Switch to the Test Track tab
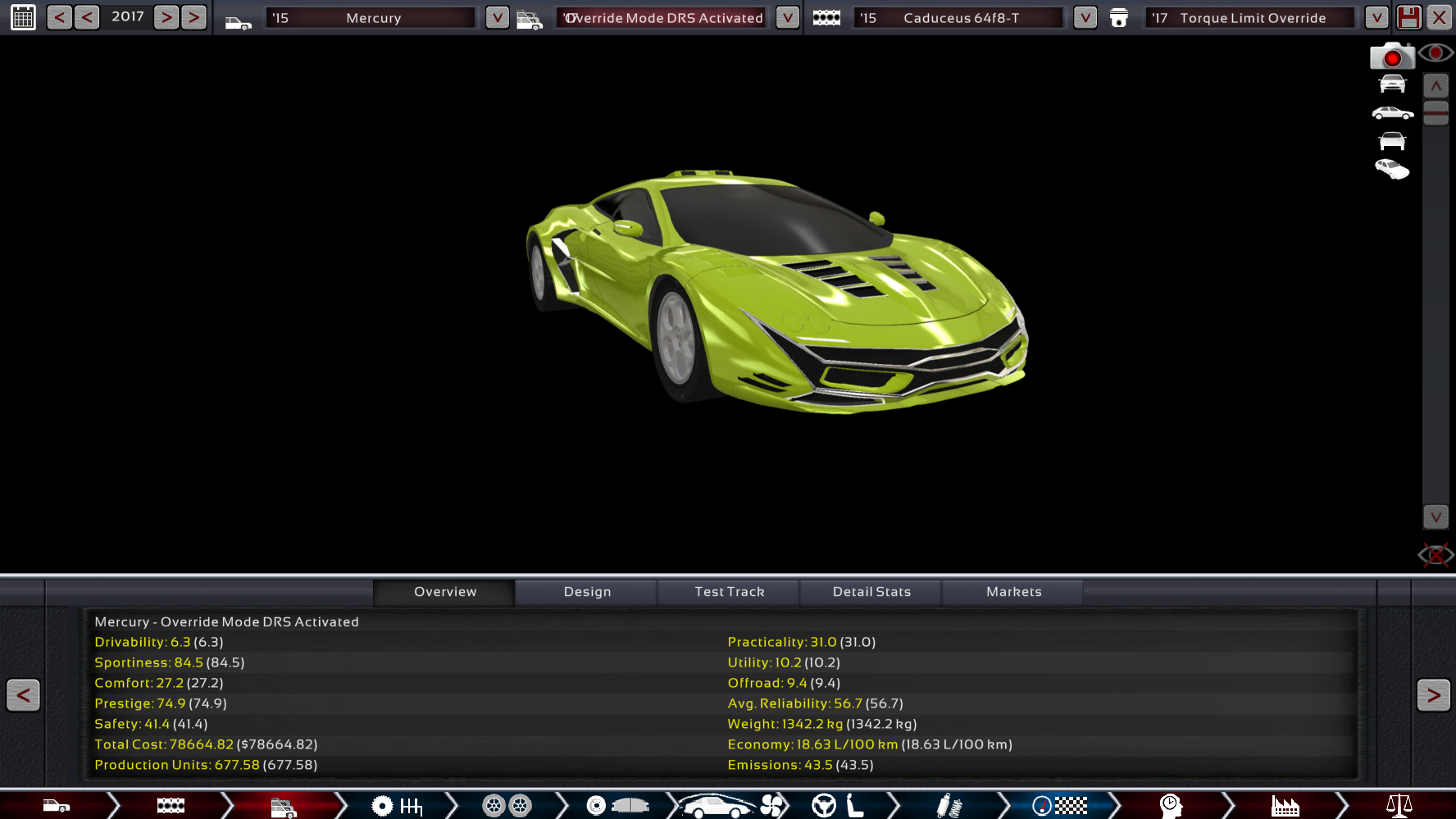This screenshot has height=819, width=1456. [729, 592]
